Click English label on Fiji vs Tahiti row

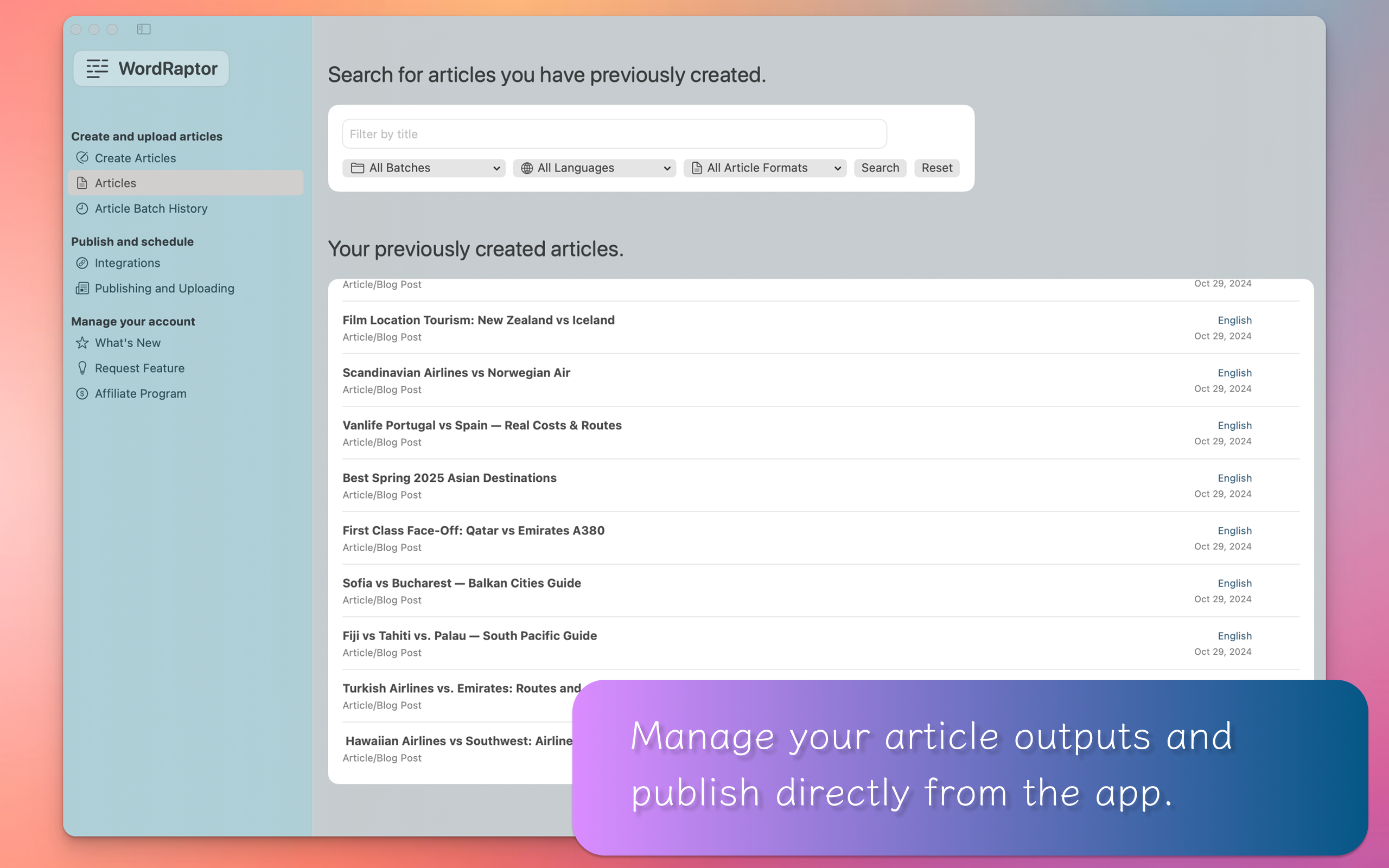pos(1234,636)
